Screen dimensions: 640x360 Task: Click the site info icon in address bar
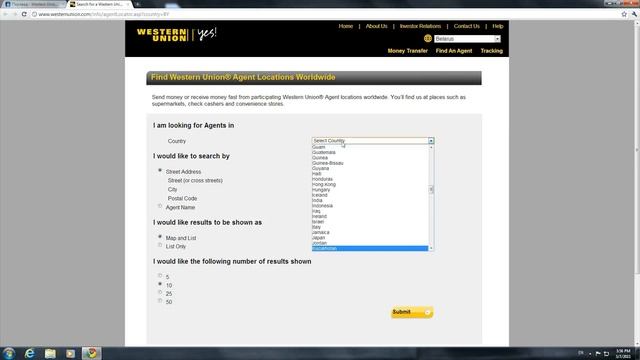34,14
